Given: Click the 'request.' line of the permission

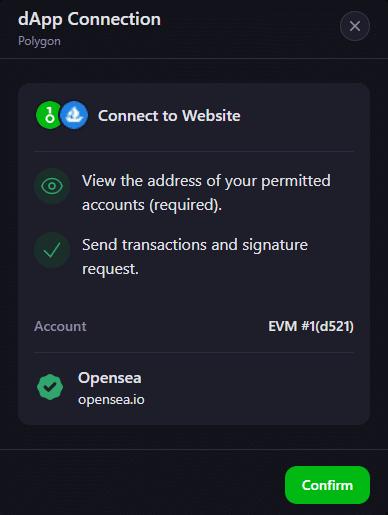Looking at the screenshot, I should pyautogui.click(x=110, y=269).
